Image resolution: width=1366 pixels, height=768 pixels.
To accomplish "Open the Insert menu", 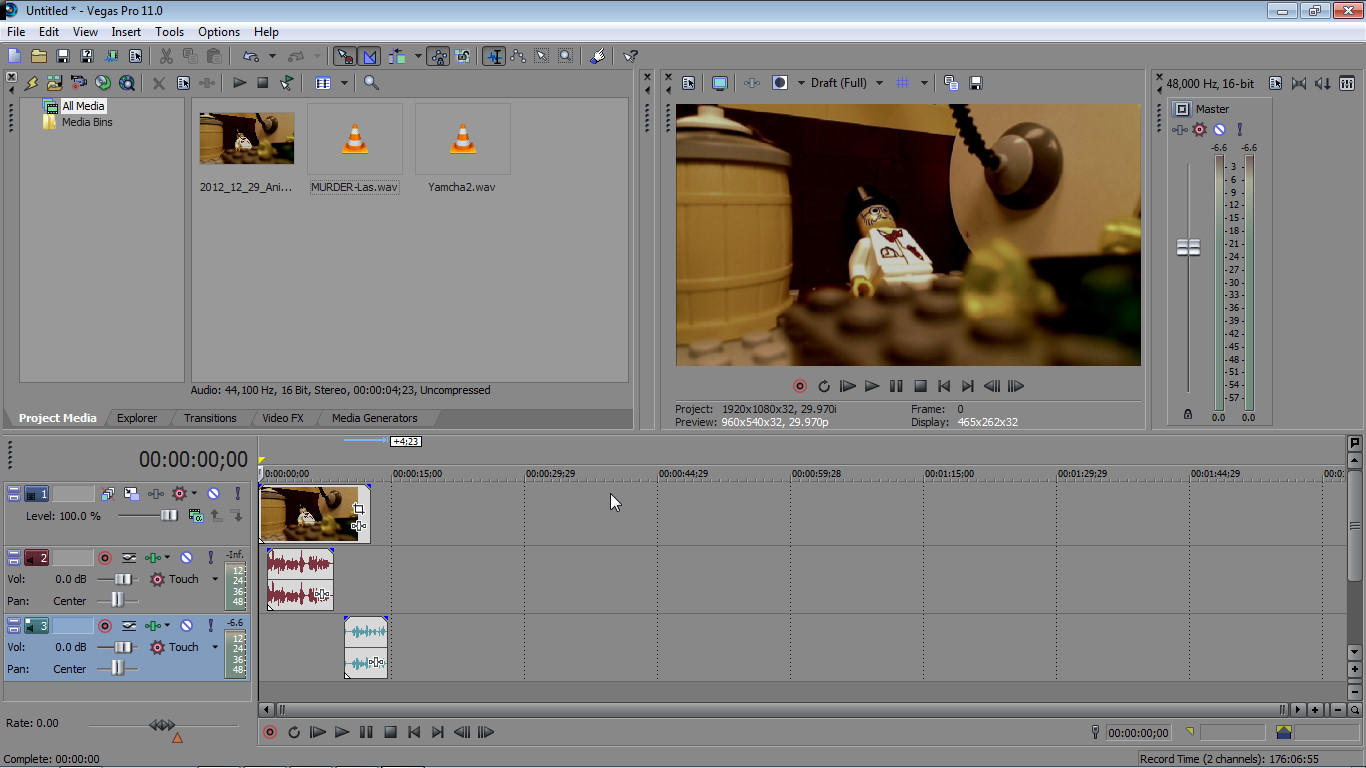I will click(x=126, y=32).
